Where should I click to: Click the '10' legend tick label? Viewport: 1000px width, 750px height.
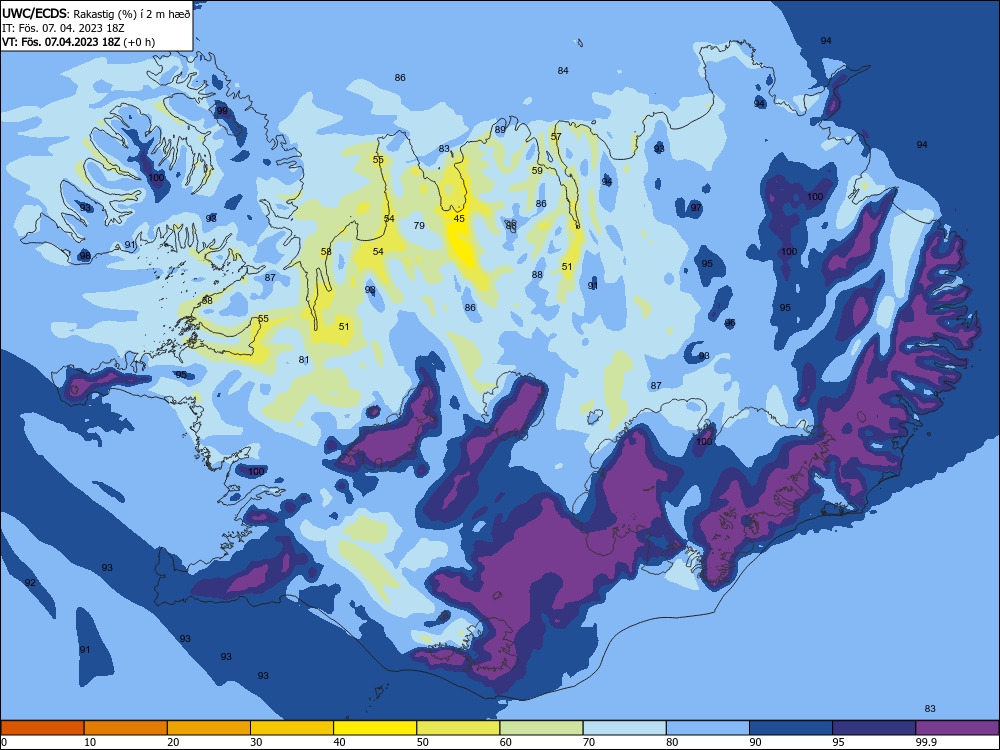point(90,742)
